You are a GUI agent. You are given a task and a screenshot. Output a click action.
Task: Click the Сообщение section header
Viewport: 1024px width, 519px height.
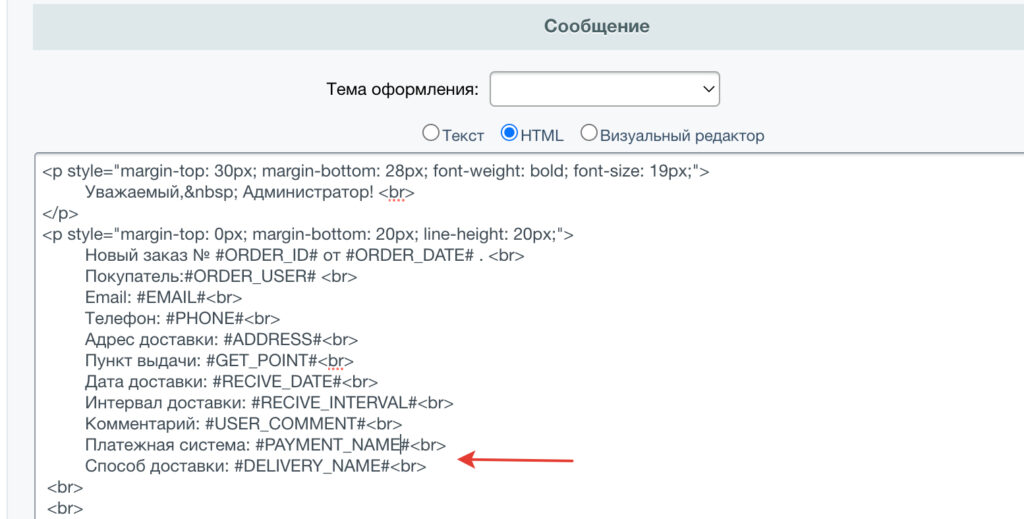click(x=596, y=26)
